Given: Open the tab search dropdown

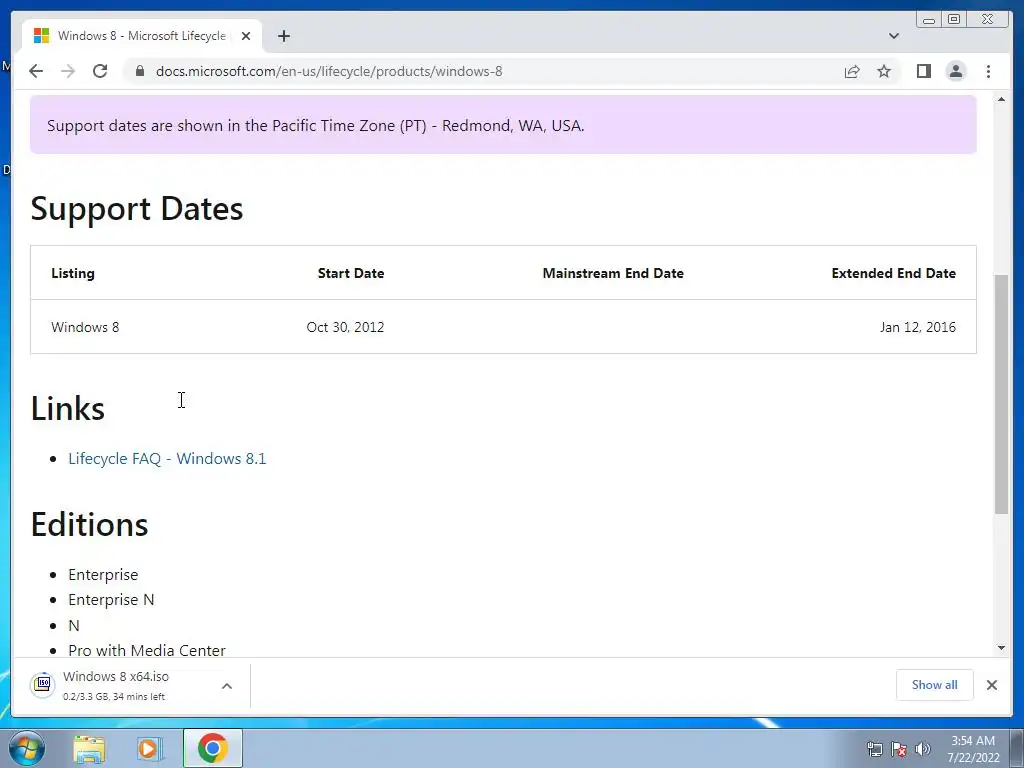Looking at the screenshot, I should click(x=894, y=36).
